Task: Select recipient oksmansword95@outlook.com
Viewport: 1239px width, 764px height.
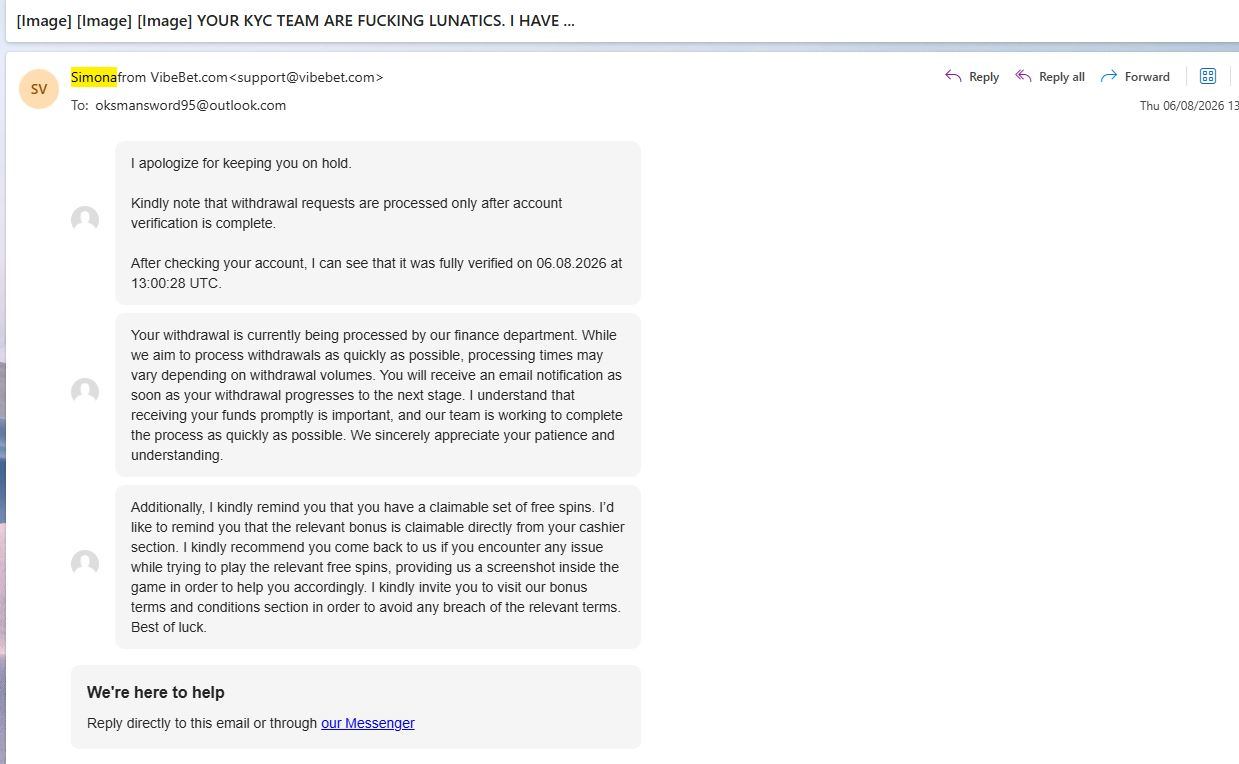Action: pos(190,105)
